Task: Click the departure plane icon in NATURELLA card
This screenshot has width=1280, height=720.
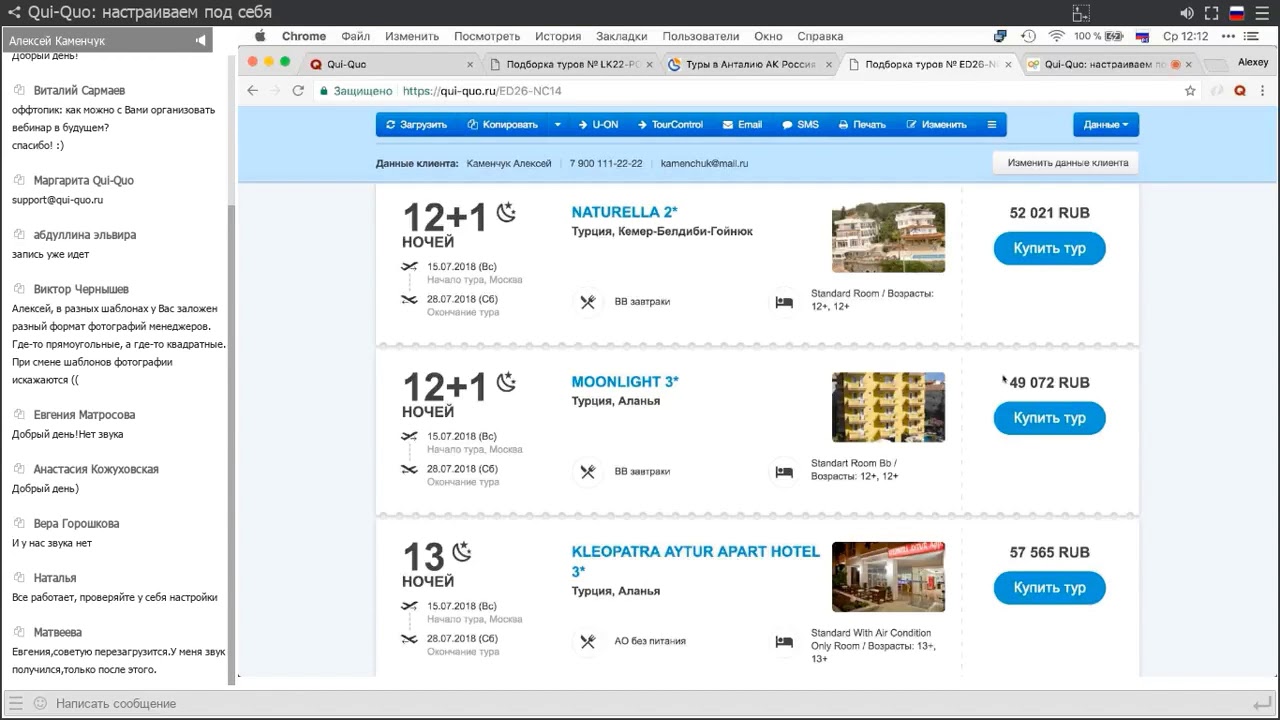Action: pos(409,267)
